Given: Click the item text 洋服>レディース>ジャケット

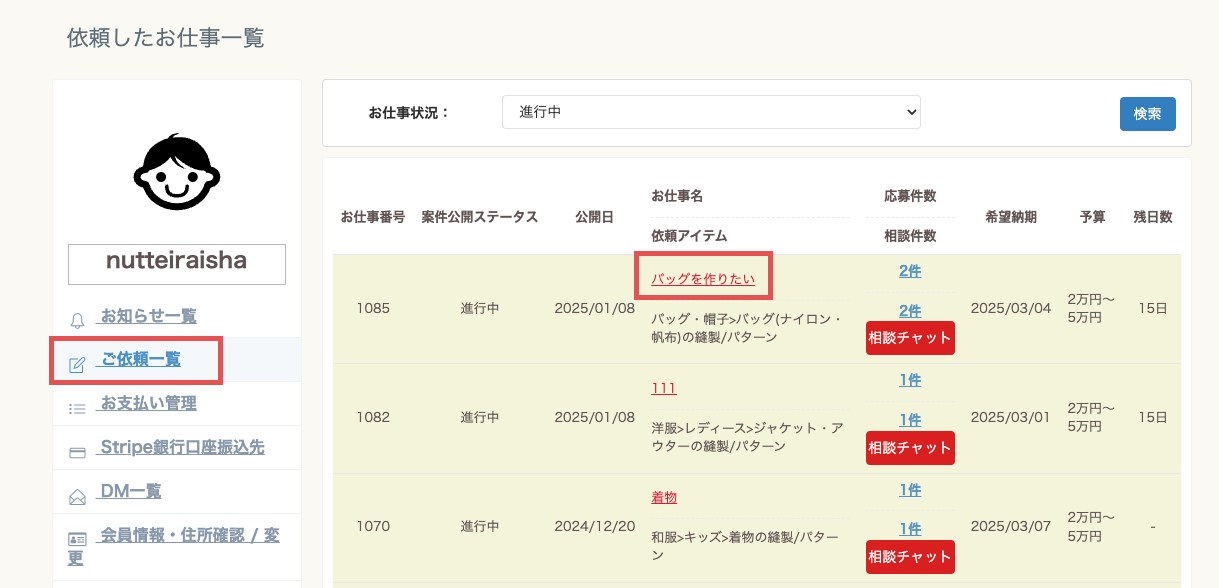Looking at the screenshot, I should (747, 437).
